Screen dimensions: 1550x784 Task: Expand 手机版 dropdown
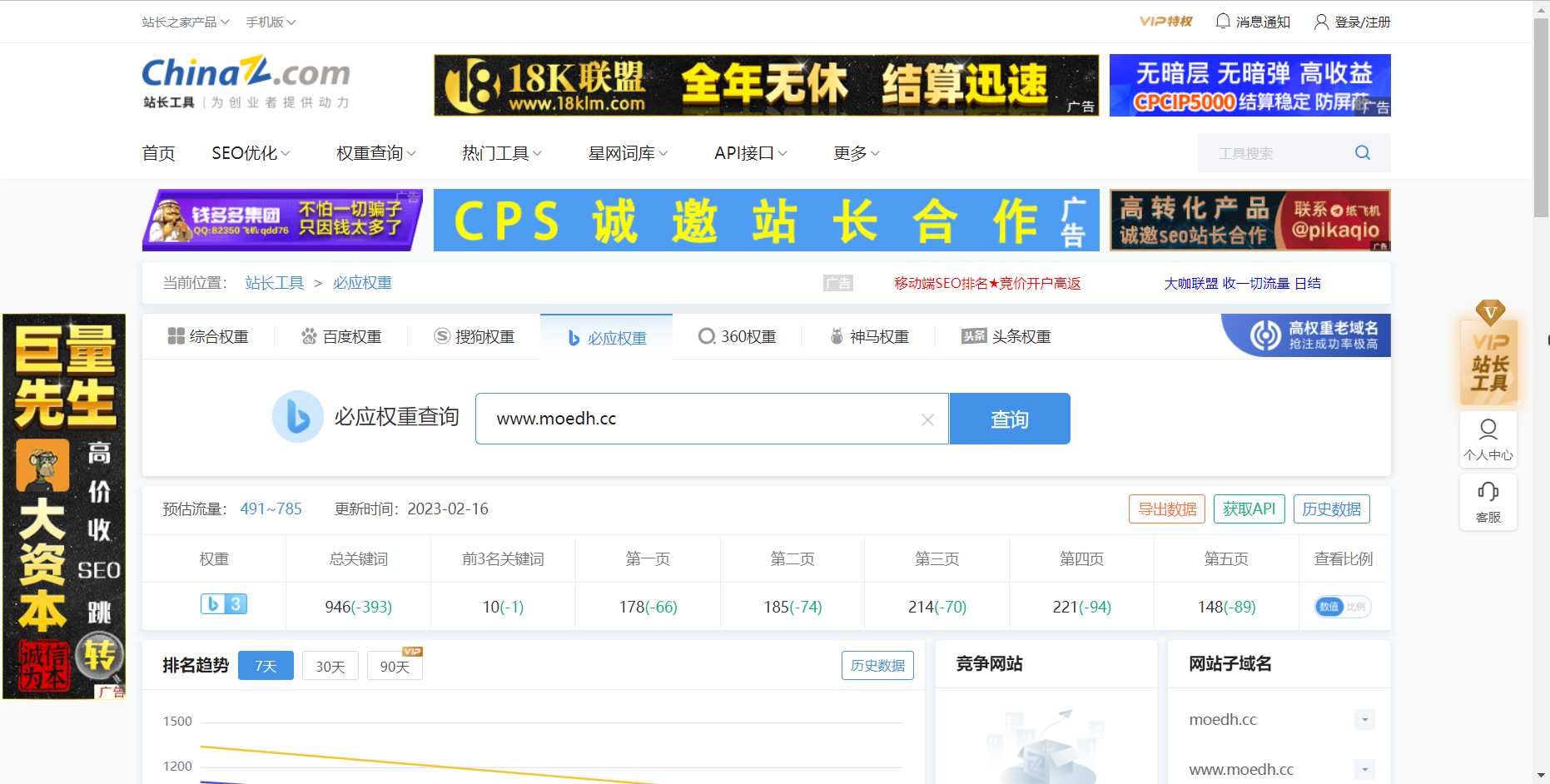point(271,22)
